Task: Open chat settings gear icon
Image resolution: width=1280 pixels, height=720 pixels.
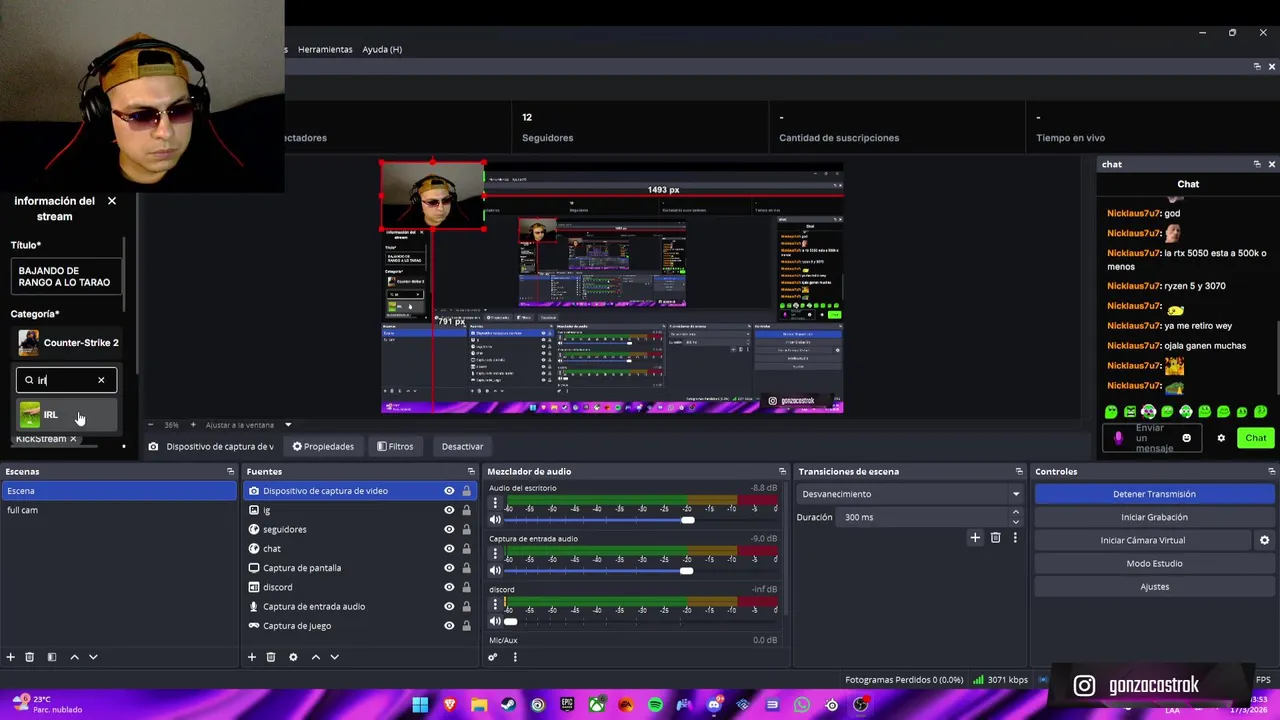Action: (1221, 438)
